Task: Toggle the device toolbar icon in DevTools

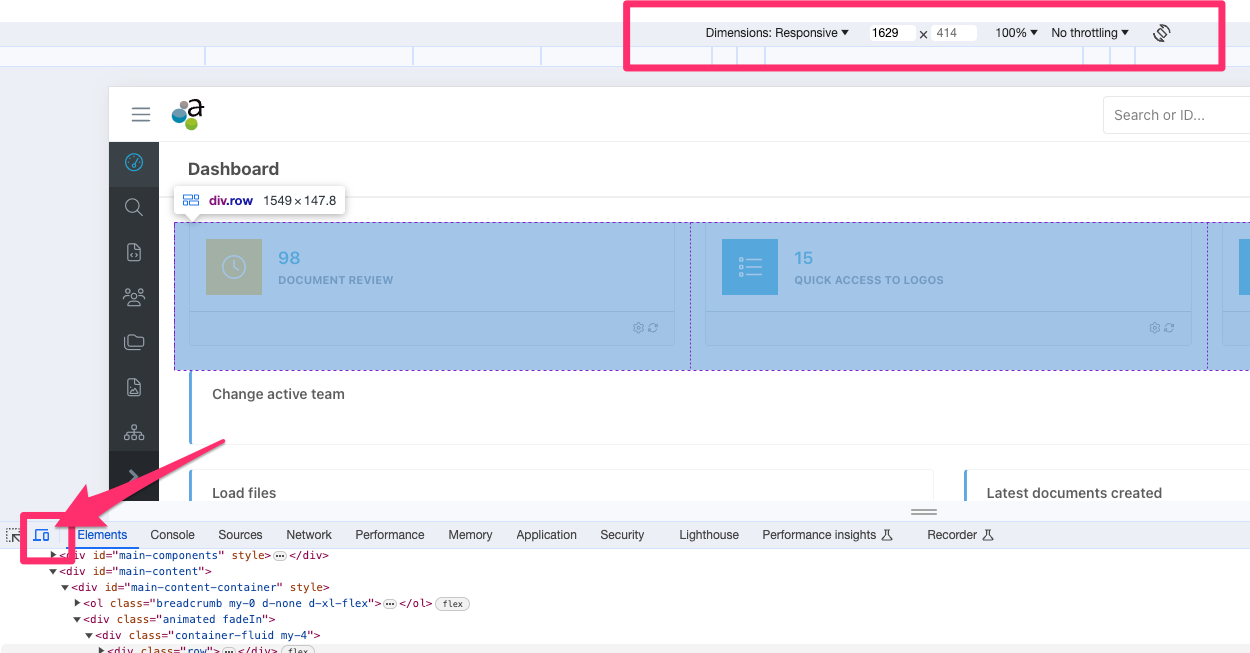Action: [x=41, y=536]
